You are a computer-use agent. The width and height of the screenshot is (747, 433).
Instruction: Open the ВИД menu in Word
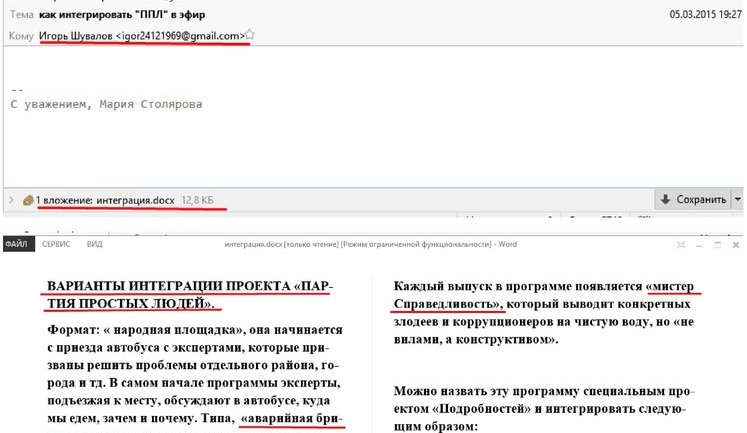(95, 244)
